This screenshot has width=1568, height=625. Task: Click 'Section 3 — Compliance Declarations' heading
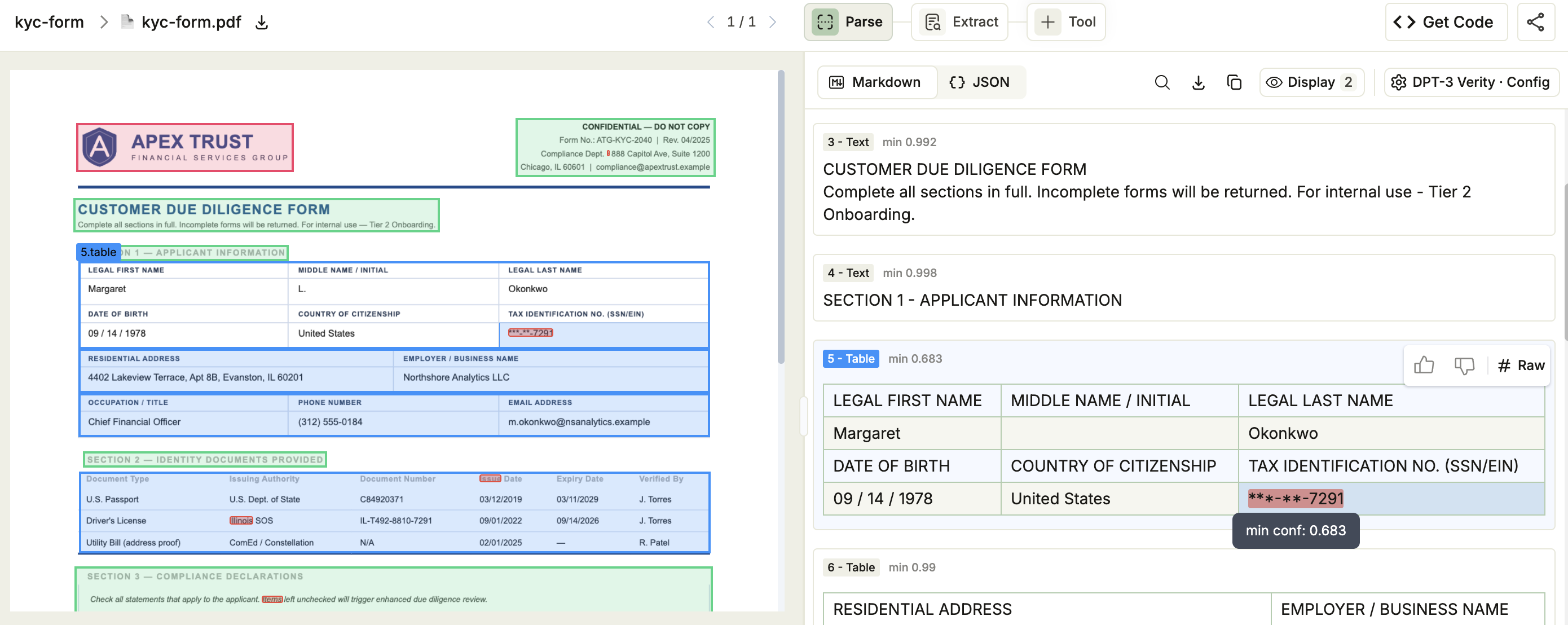pyautogui.click(x=195, y=576)
